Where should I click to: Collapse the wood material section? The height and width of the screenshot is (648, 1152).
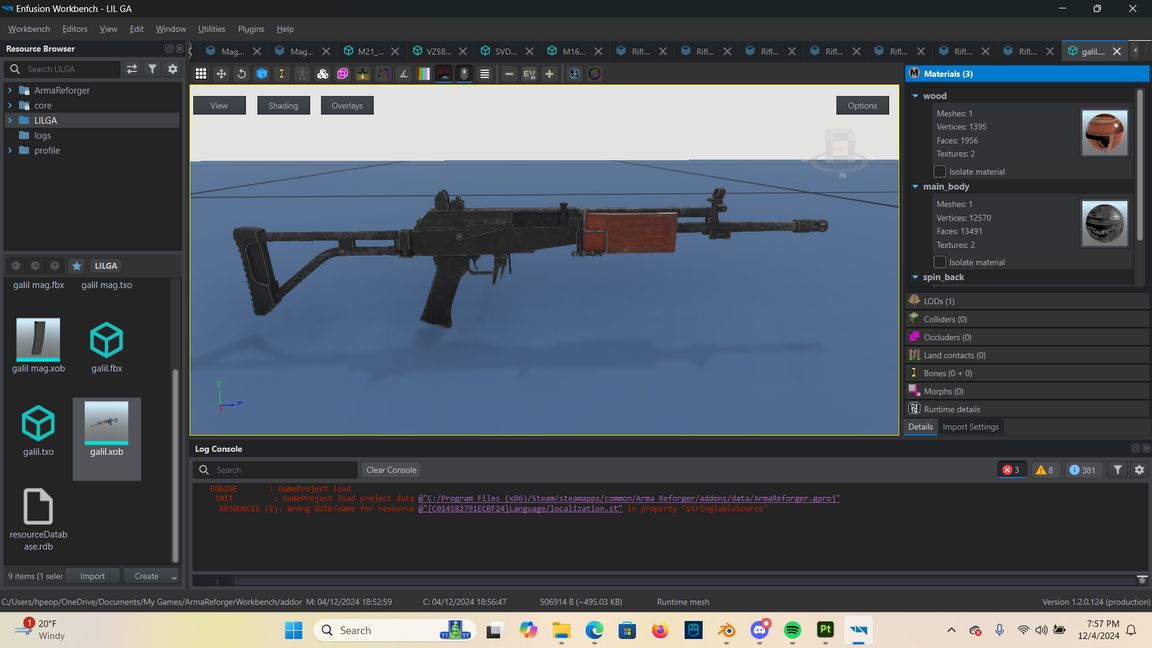(x=915, y=96)
